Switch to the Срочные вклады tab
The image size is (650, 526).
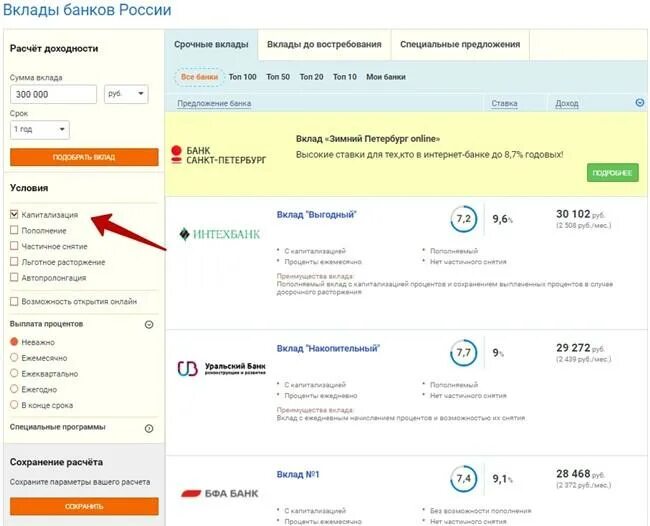point(211,45)
